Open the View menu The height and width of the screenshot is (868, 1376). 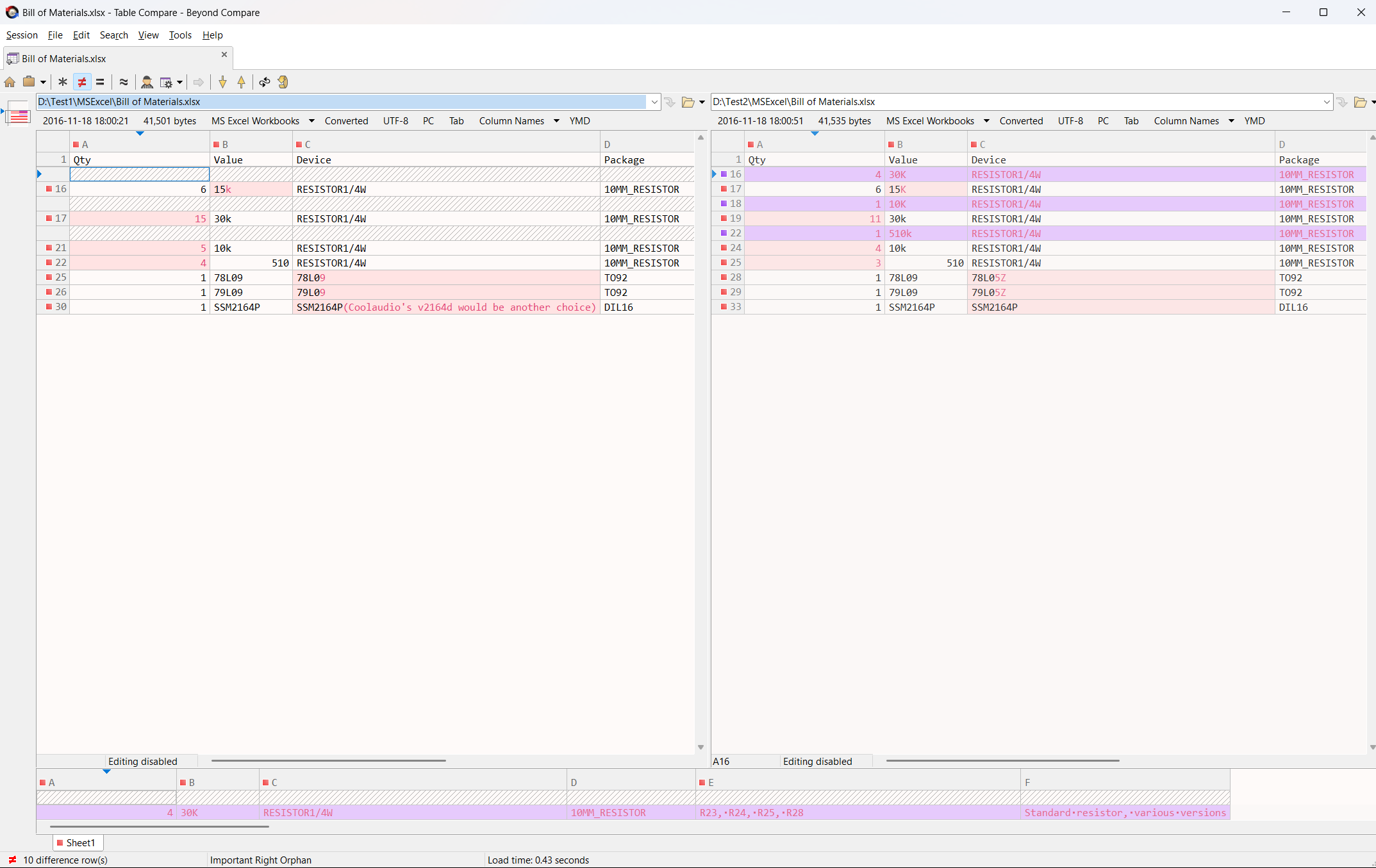(149, 35)
